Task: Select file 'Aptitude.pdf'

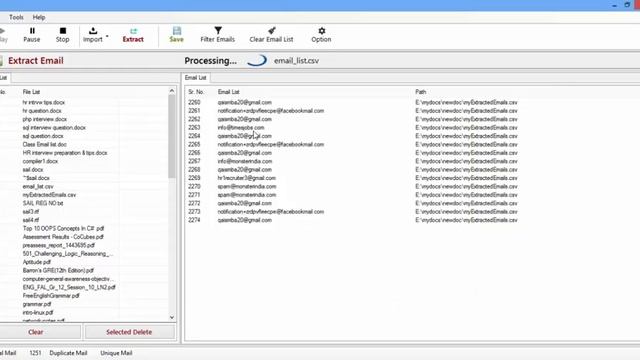Action: (x=37, y=262)
